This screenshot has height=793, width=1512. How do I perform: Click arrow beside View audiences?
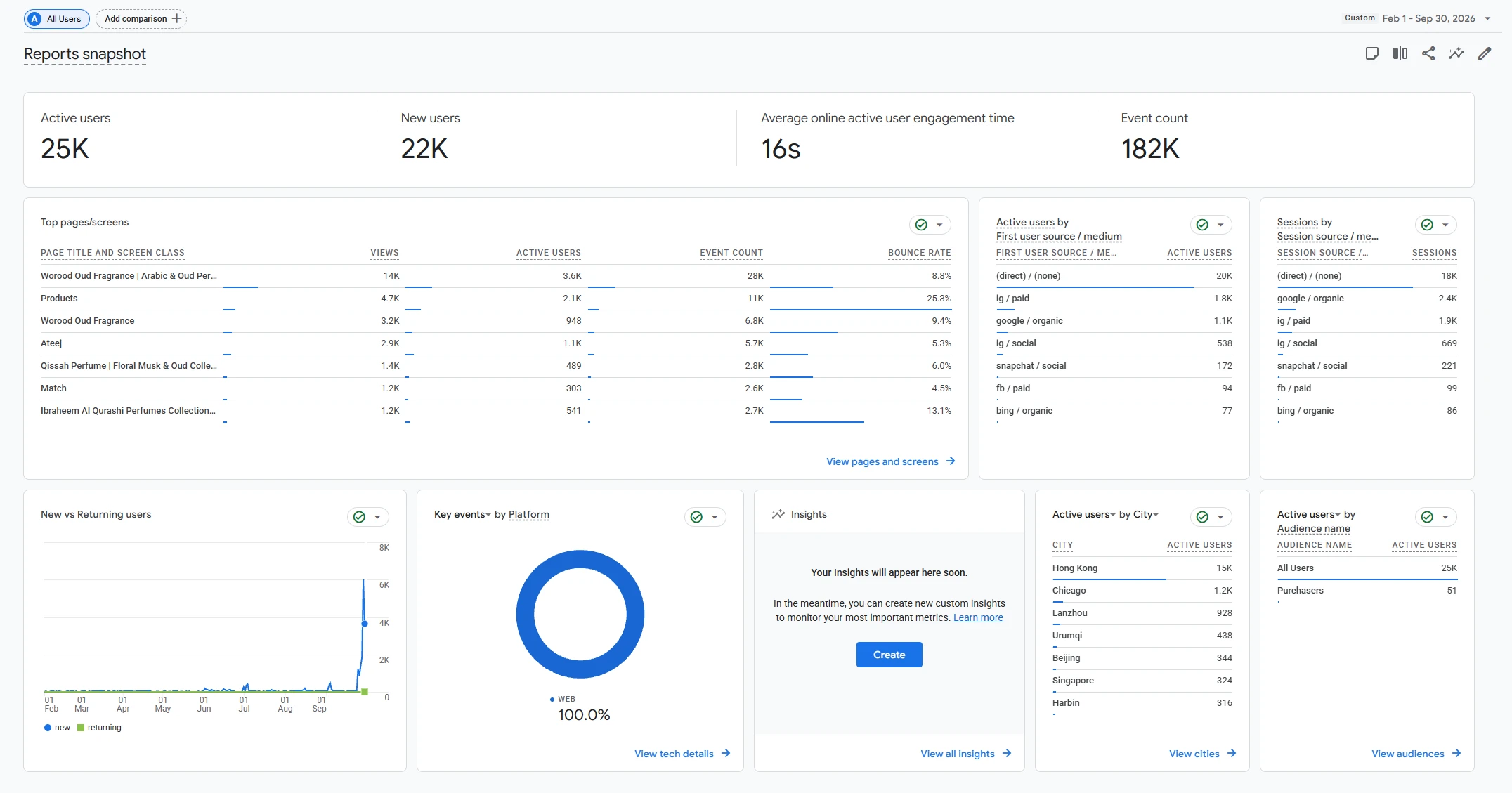pos(1456,754)
